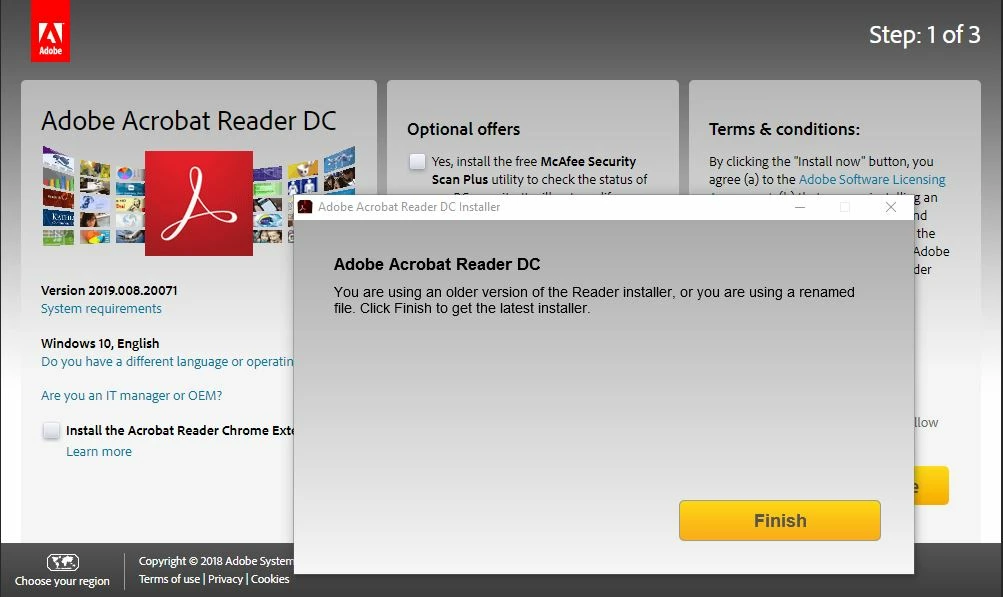
Task: Click Choose your region in footer
Action: click(62, 581)
